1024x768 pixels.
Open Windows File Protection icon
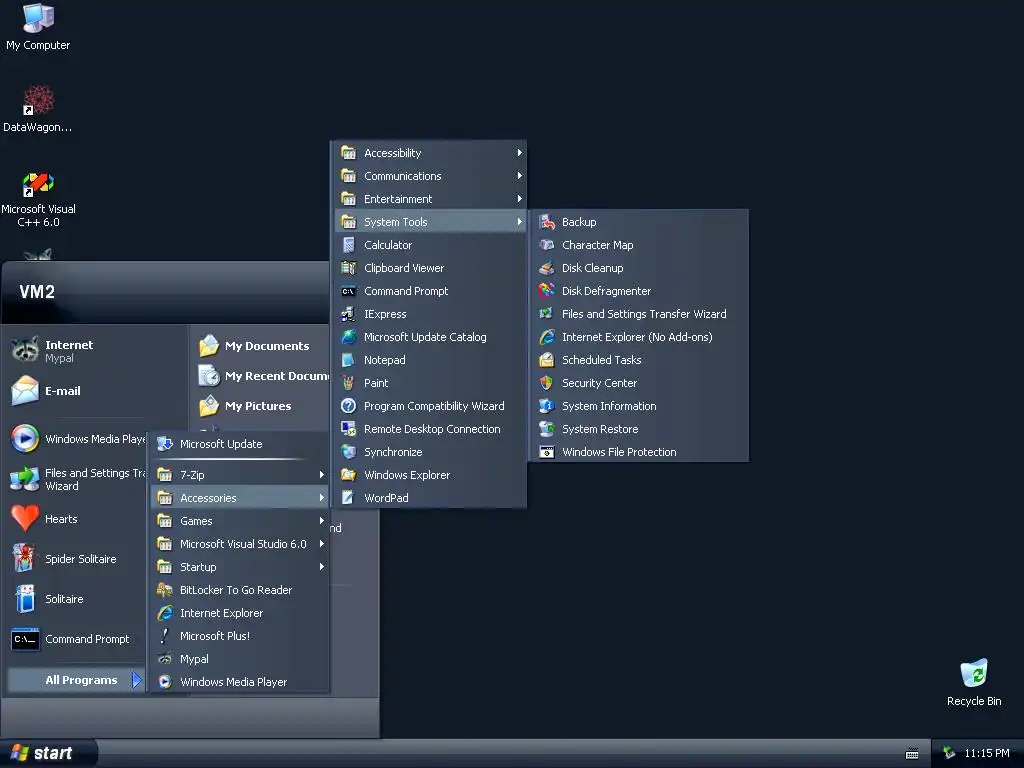(547, 452)
